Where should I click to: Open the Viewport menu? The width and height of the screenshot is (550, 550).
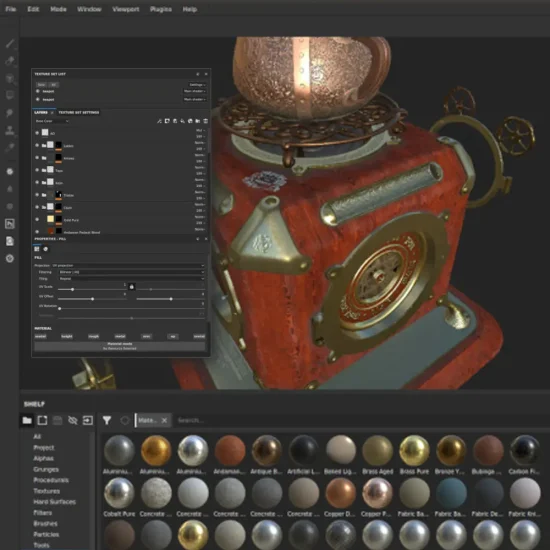pos(126,9)
